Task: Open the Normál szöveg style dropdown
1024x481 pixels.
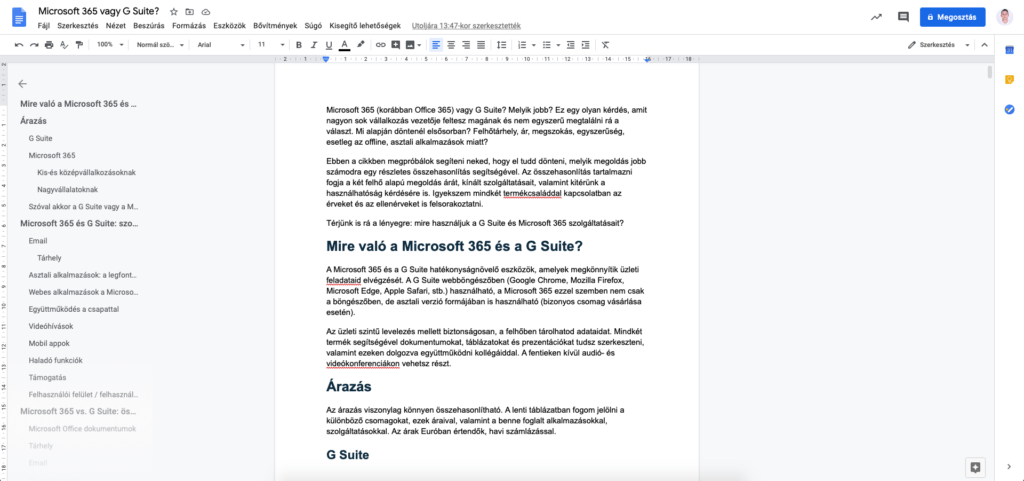Action: click(160, 45)
